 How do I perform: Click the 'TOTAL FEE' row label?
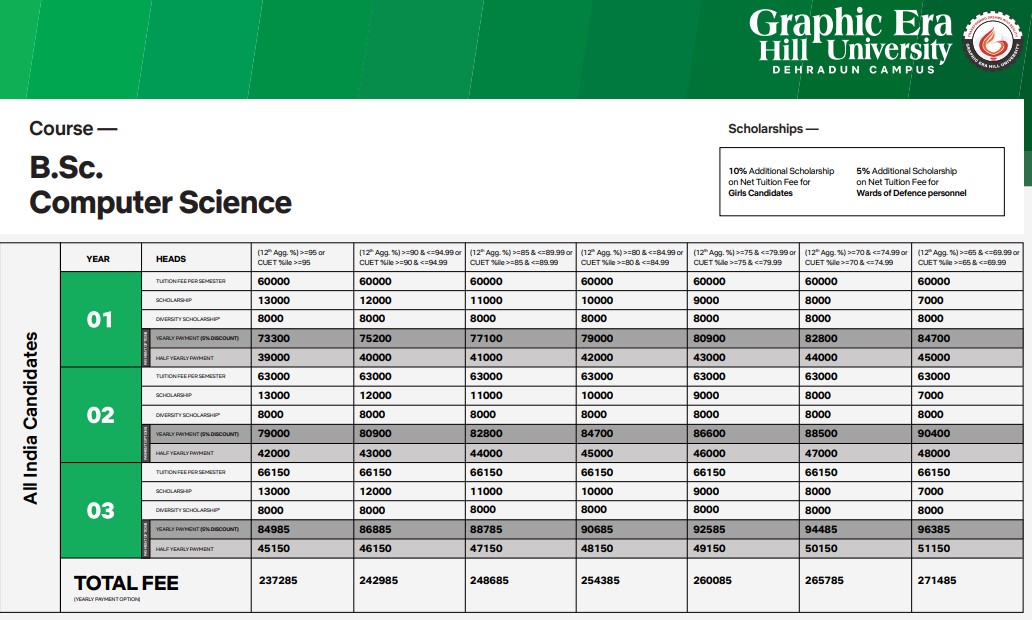(x=126, y=583)
